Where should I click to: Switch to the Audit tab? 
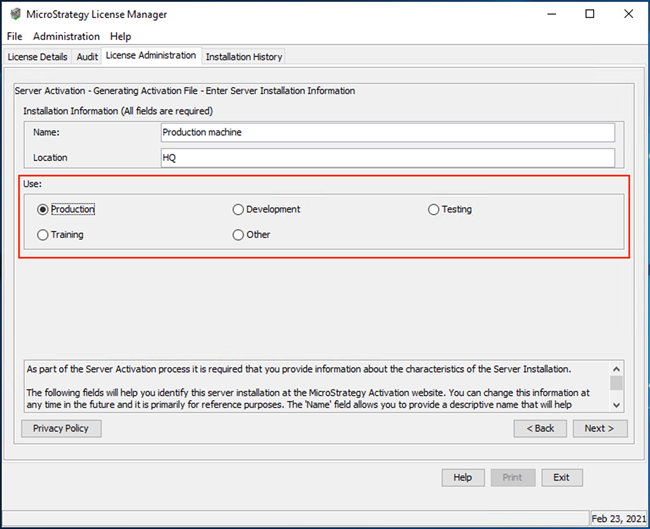(87, 57)
